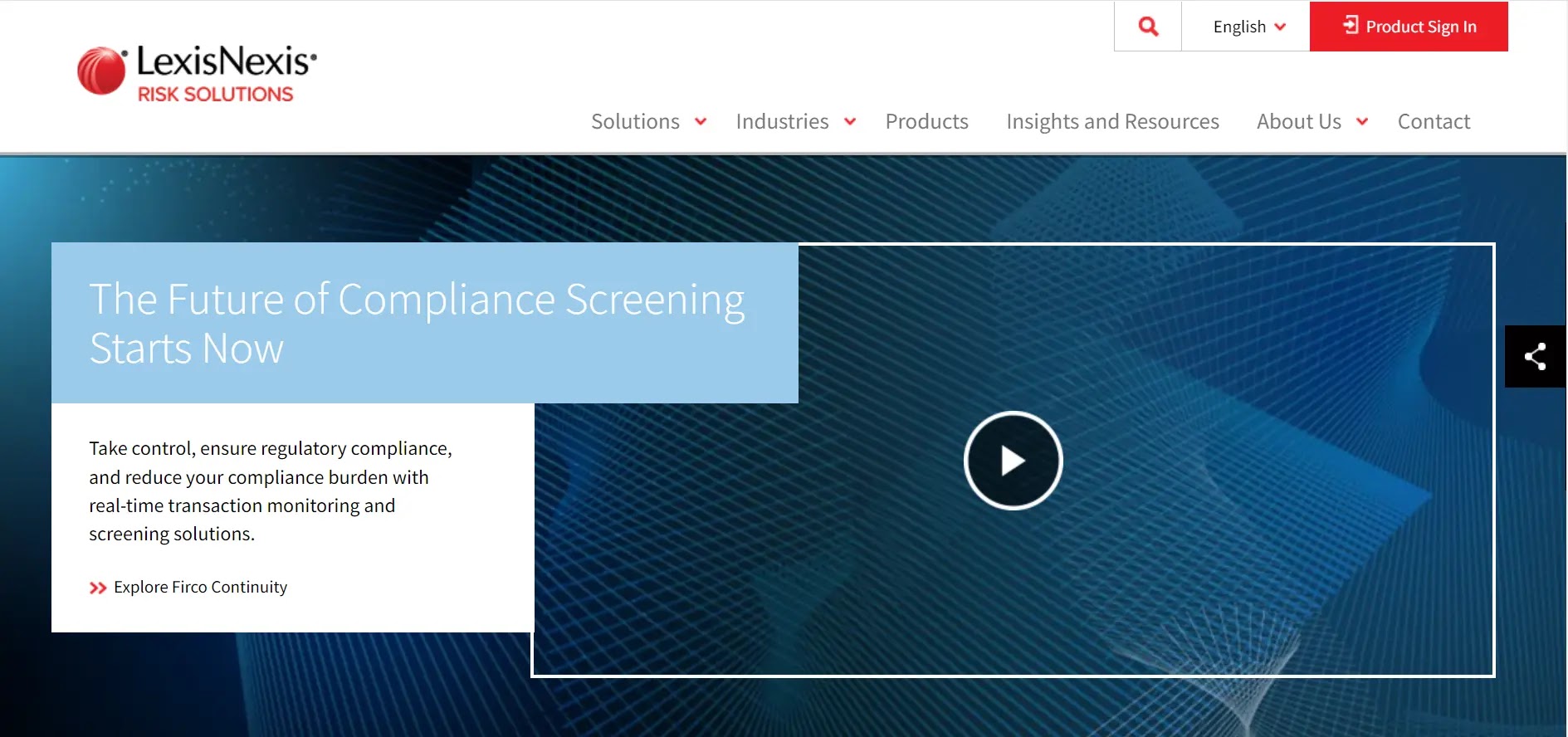Viewport: 1568px width, 737px height.
Task: Expand the Industries menu chevron
Action: point(850,122)
